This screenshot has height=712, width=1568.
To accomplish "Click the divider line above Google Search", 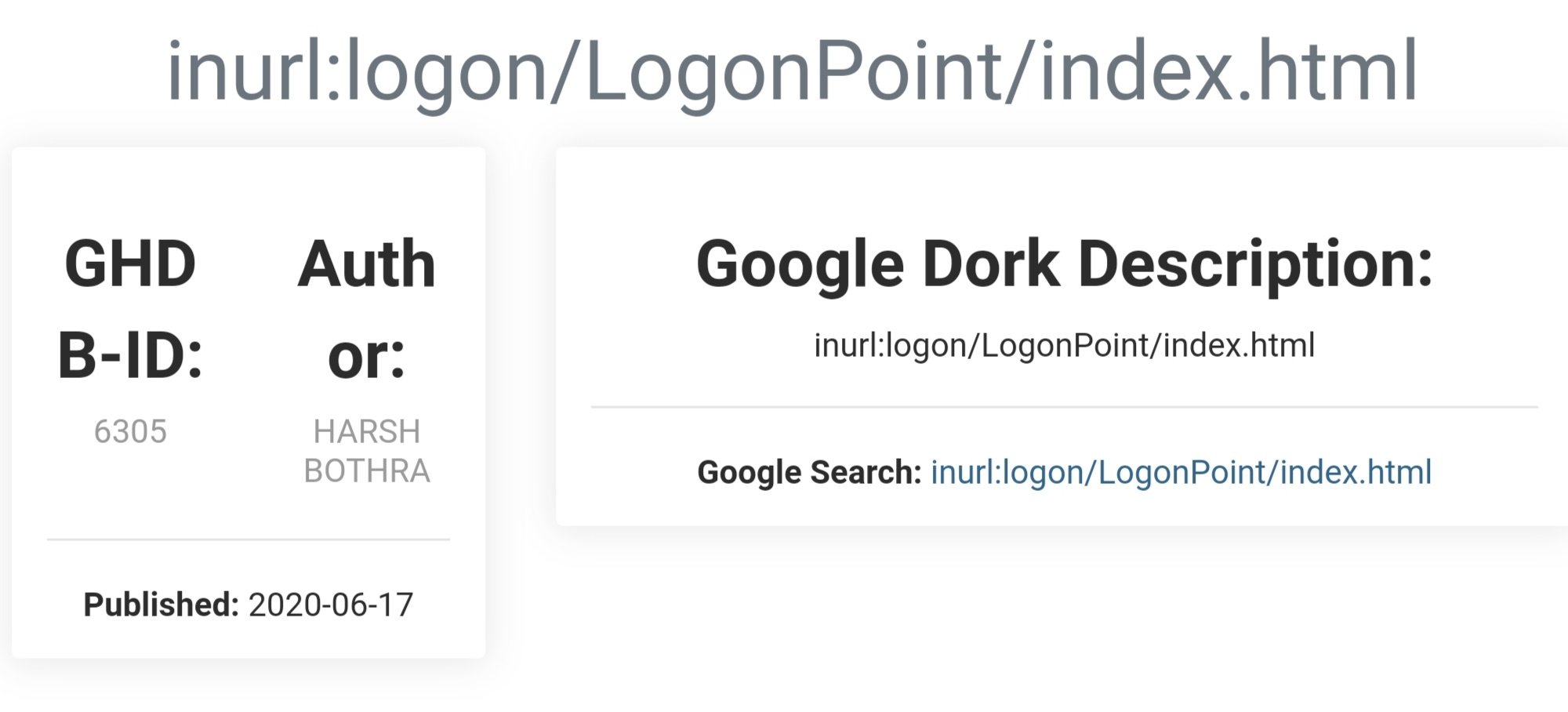I will (x=1065, y=407).
